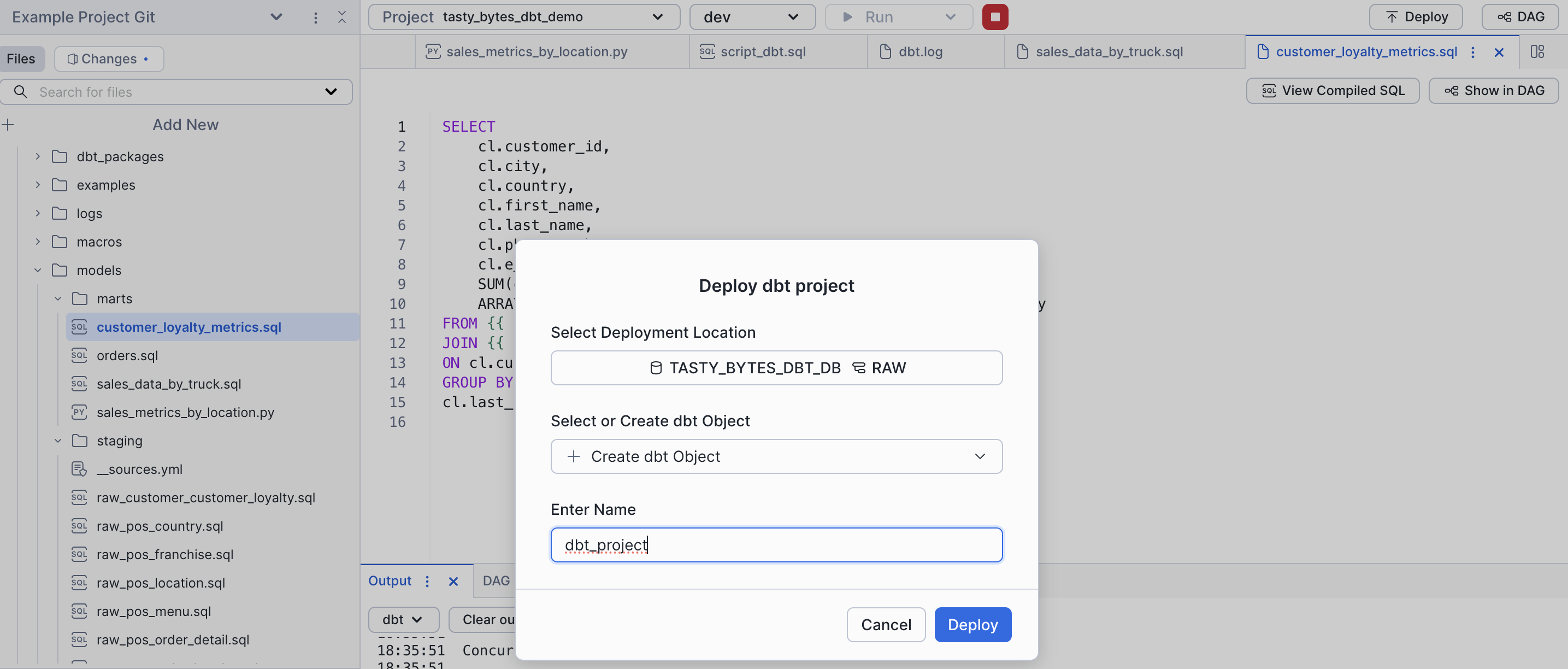Close the Output panel with X icon

(453, 582)
